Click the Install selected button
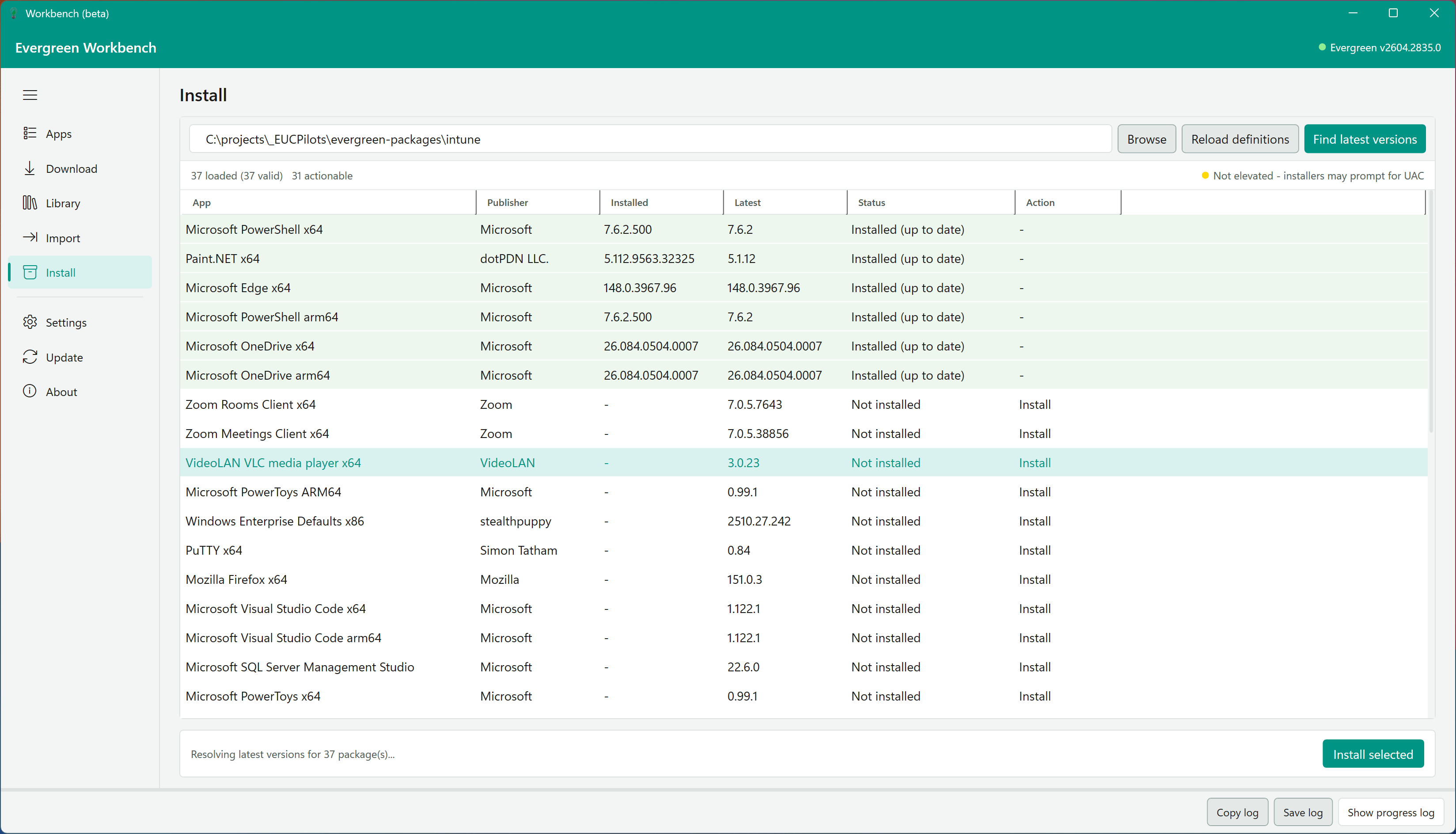The width and height of the screenshot is (1456, 834). (1373, 754)
